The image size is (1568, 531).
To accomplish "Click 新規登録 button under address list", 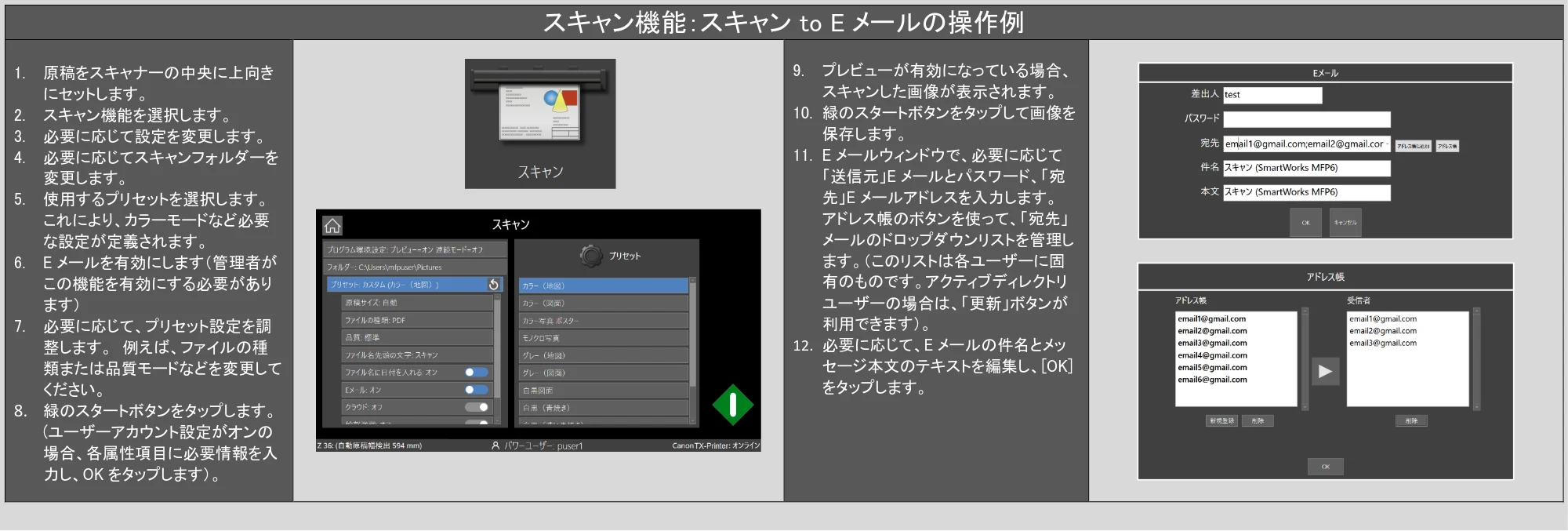I will click(x=1221, y=421).
